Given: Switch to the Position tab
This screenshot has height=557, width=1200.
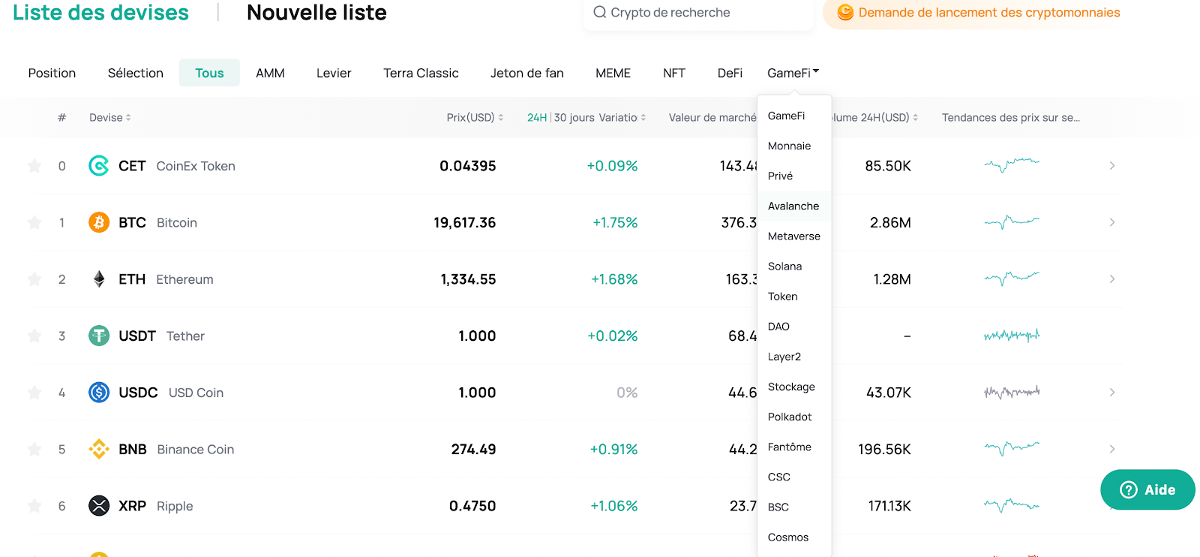Looking at the screenshot, I should [x=52, y=73].
